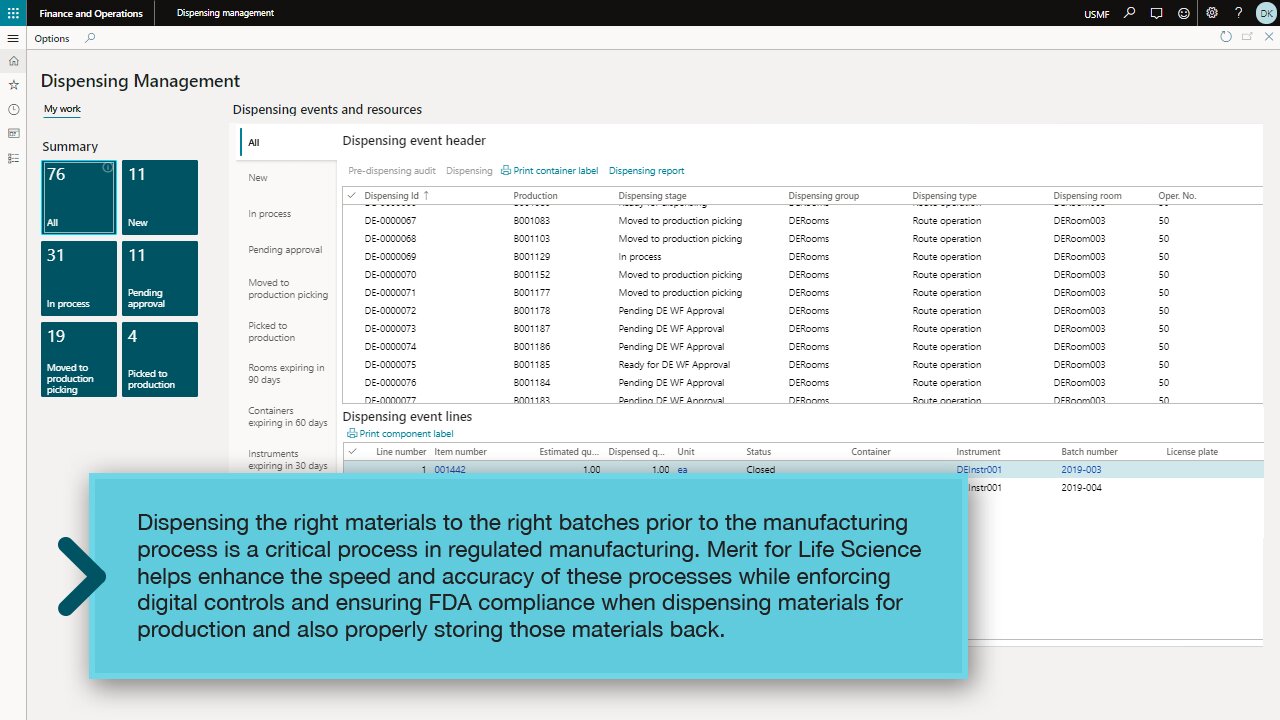Open Recent clock icon in sidebar
The width and height of the screenshot is (1280, 720).
click(13, 109)
